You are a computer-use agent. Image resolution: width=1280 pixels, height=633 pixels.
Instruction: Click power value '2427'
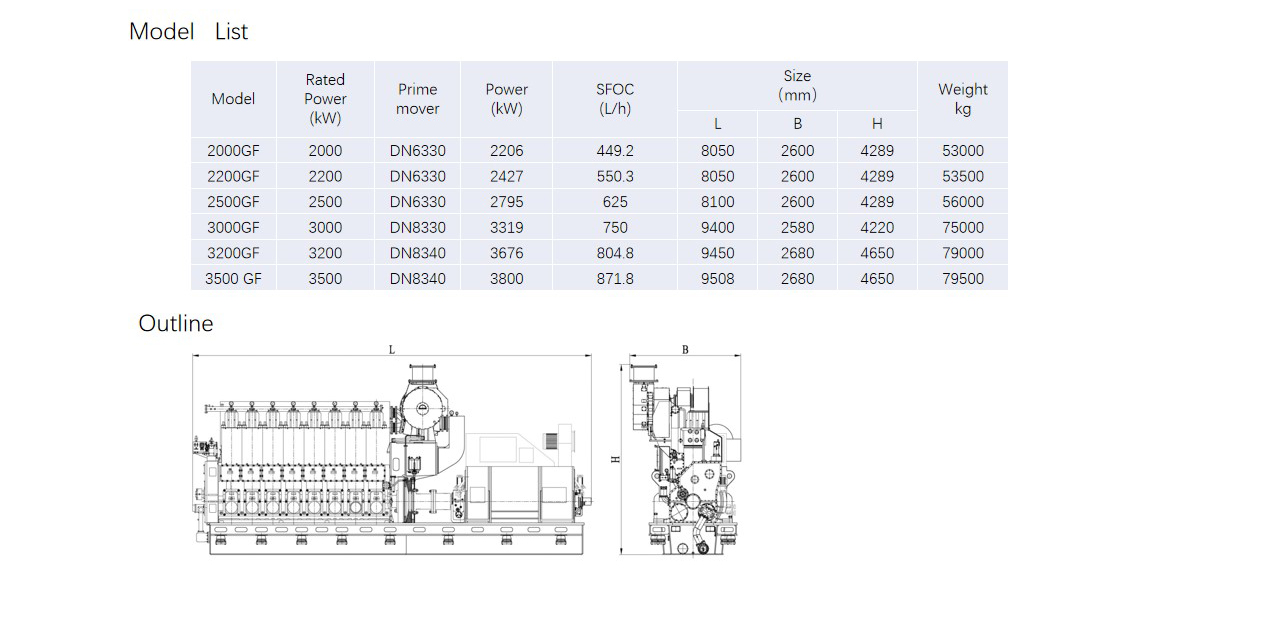(506, 176)
